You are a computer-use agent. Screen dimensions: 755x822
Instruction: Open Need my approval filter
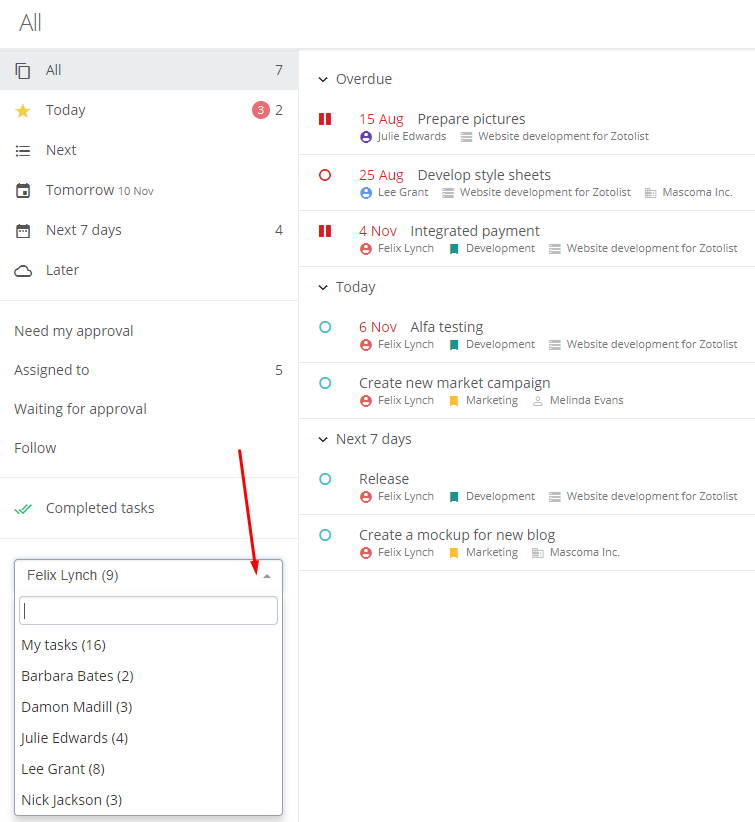point(149,331)
